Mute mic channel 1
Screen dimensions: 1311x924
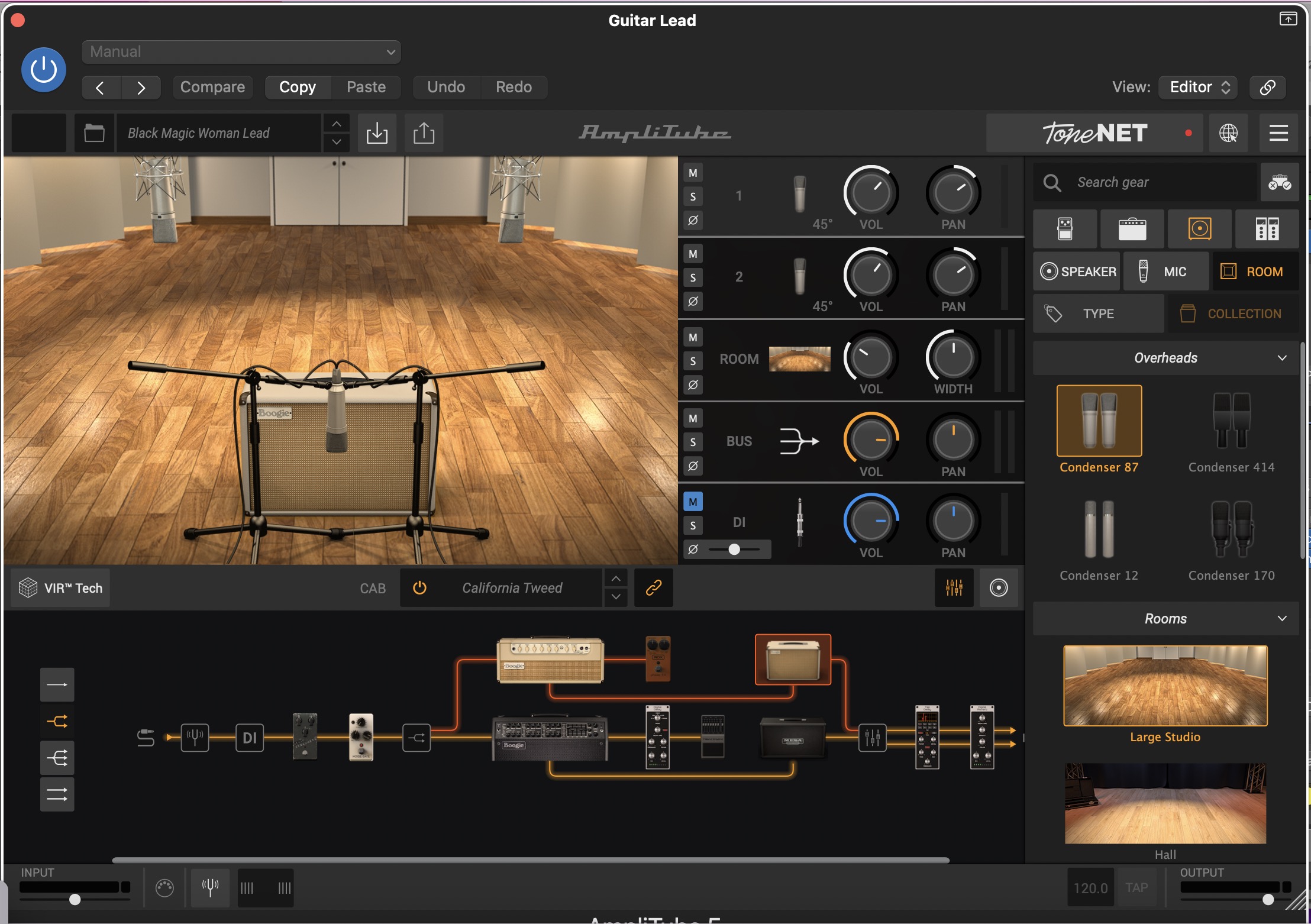(x=693, y=173)
